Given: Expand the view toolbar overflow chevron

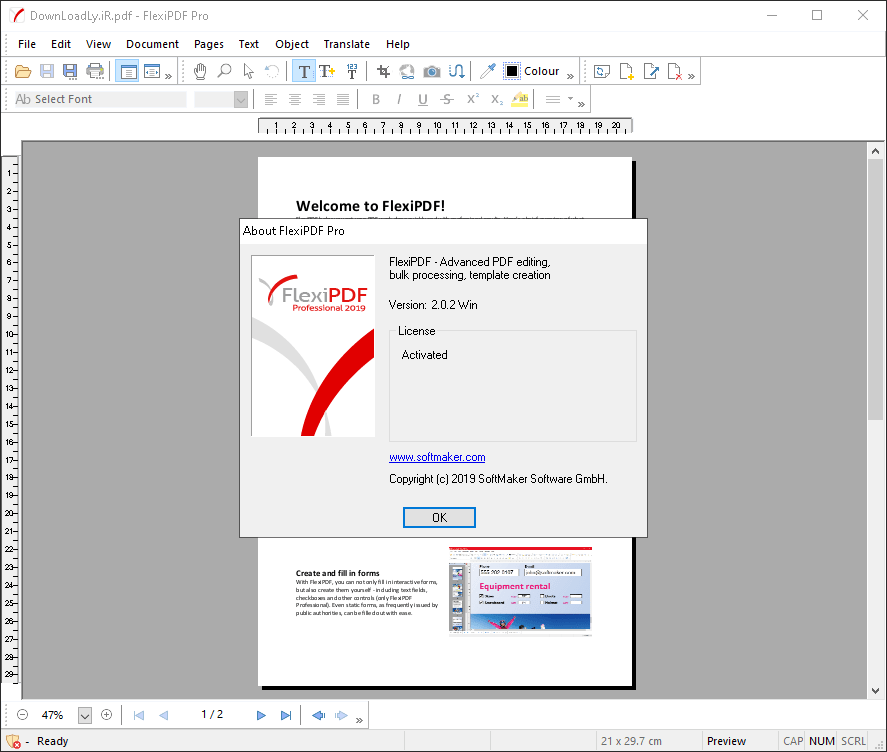Looking at the screenshot, I should coord(168,76).
